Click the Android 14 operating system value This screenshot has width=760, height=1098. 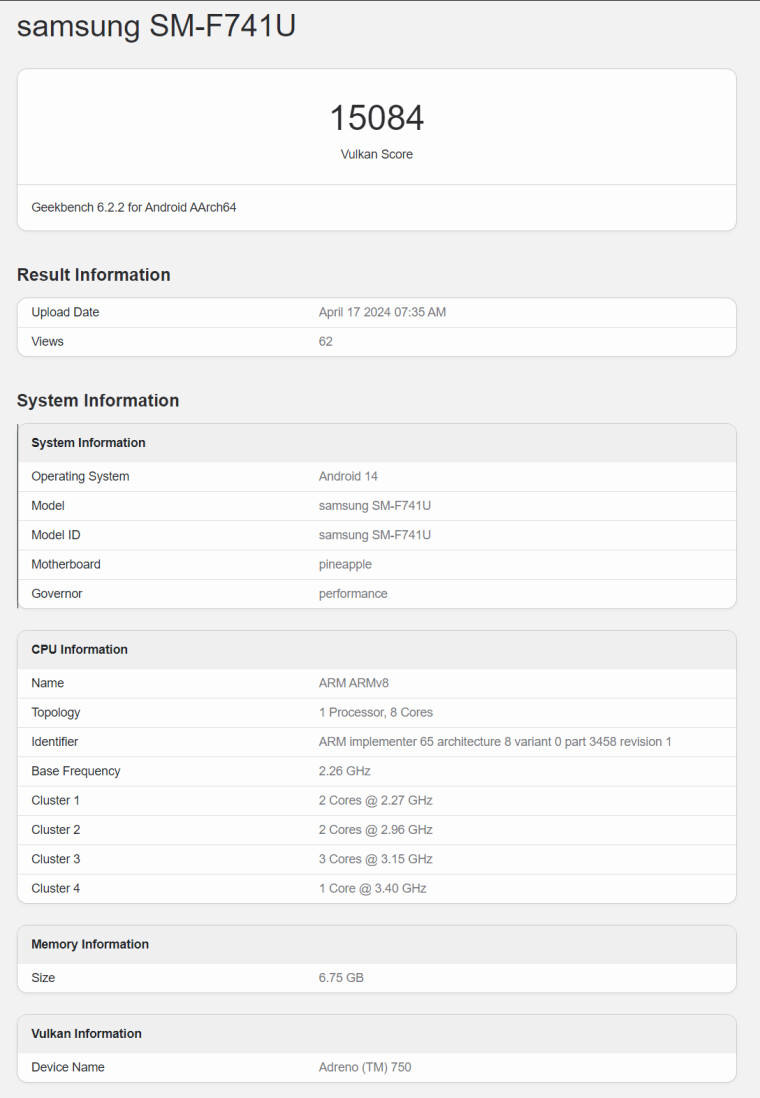[348, 476]
